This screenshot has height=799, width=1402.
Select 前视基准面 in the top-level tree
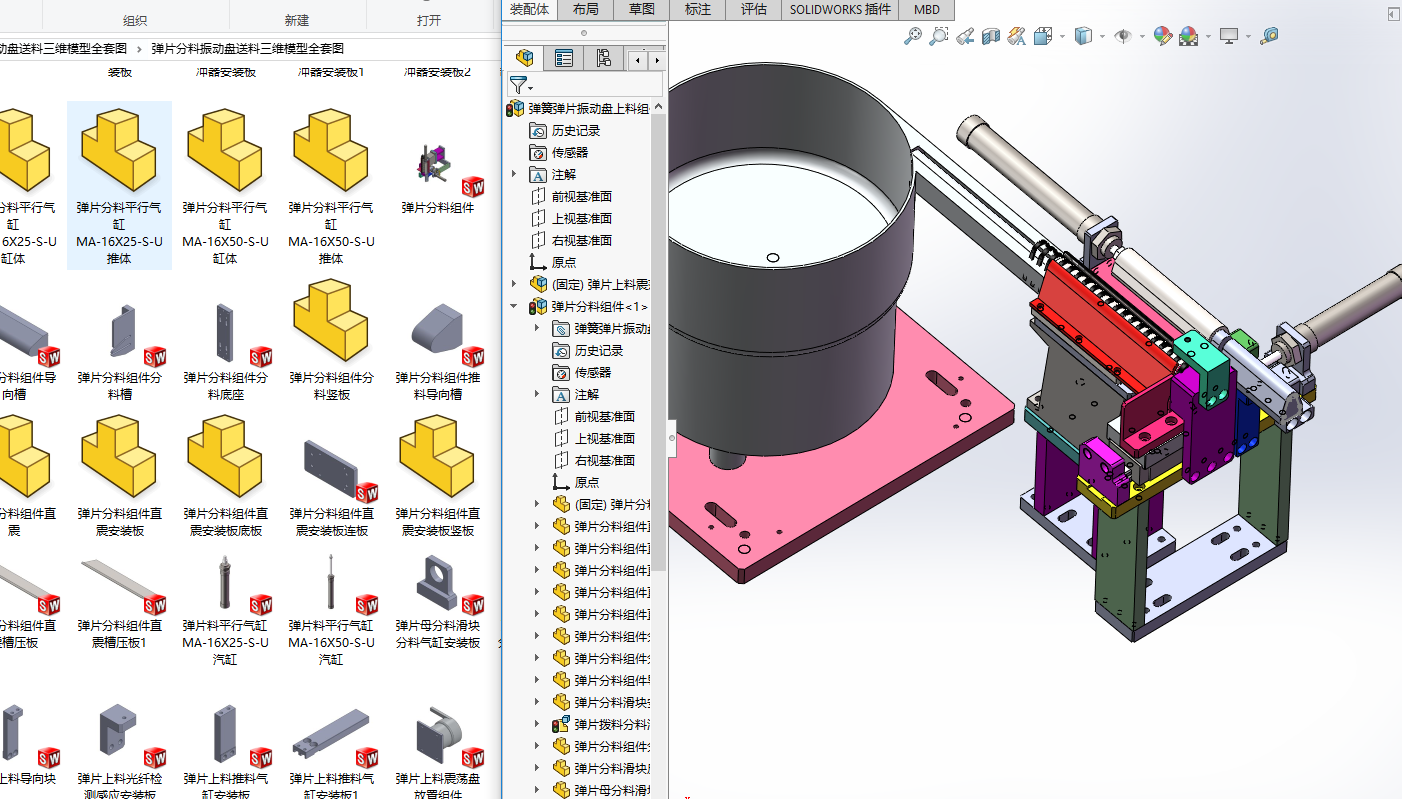[581, 197]
